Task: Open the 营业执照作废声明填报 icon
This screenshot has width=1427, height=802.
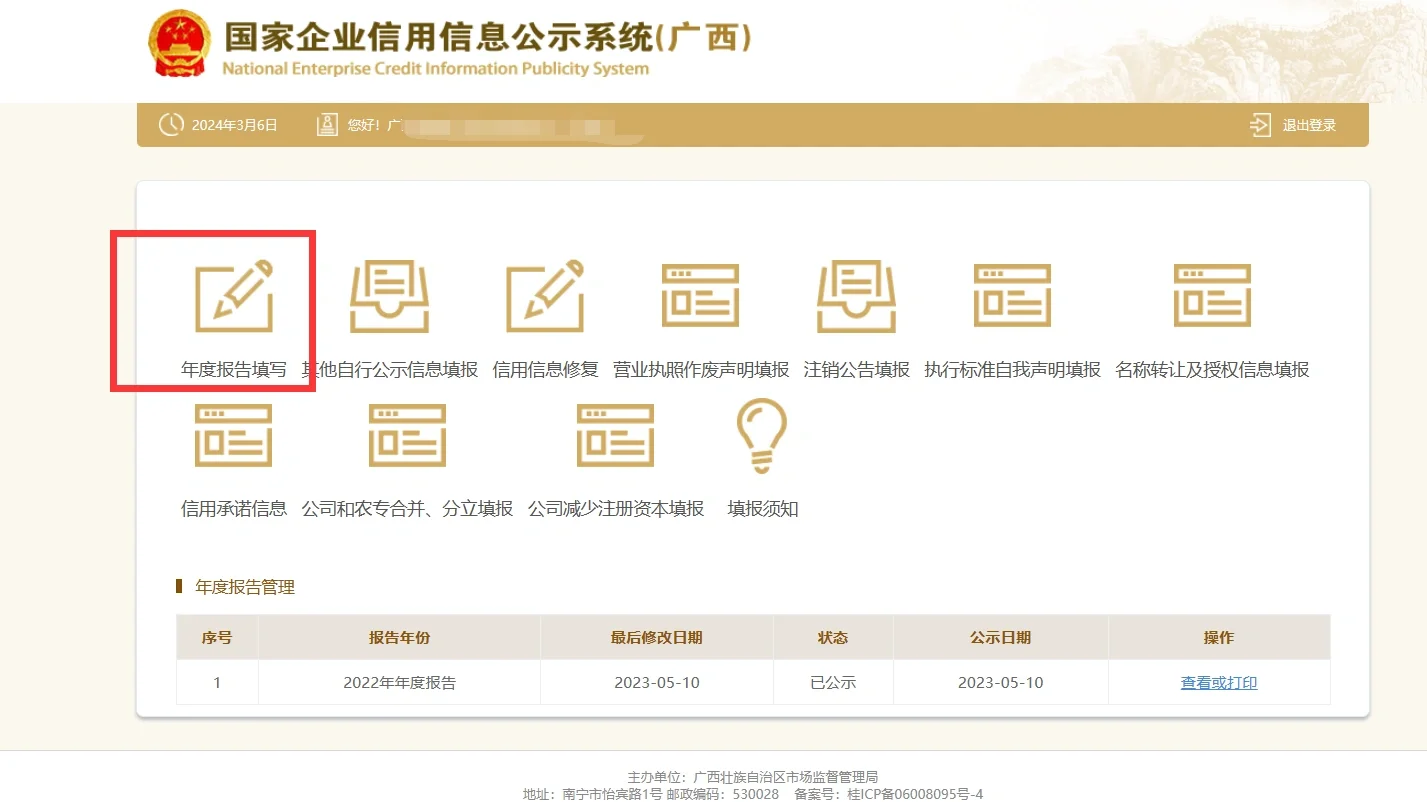Action: [701, 296]
